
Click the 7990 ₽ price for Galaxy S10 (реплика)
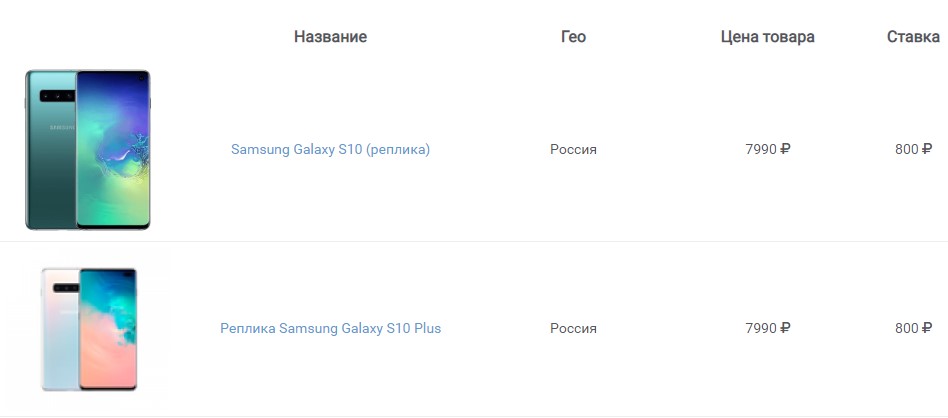click(x=768, y=149)
